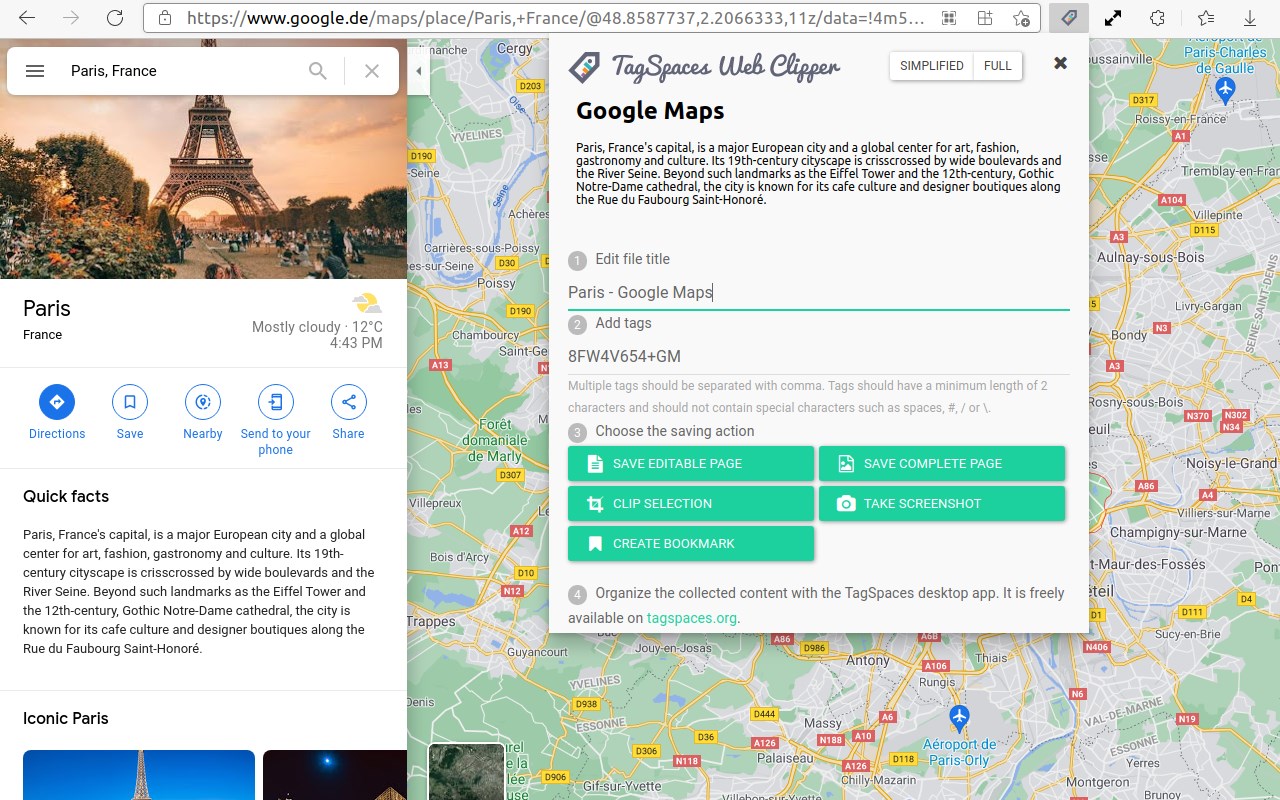Click Forêt domaniale de Marly label
The height and width of the screenshot is (800, 1280).
495,440
